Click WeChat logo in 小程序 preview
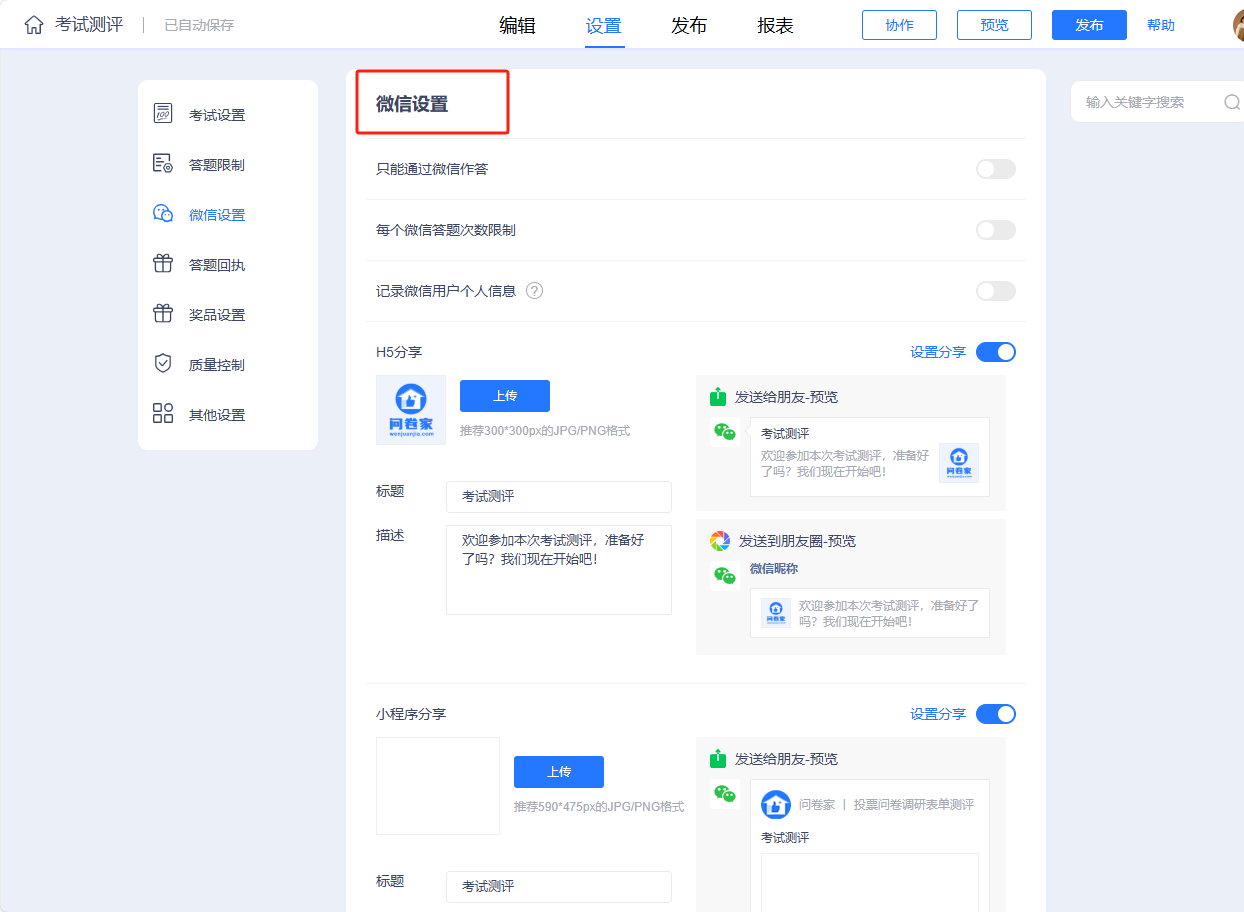This screenshot has height=912, width=1244. click(725, 794)
